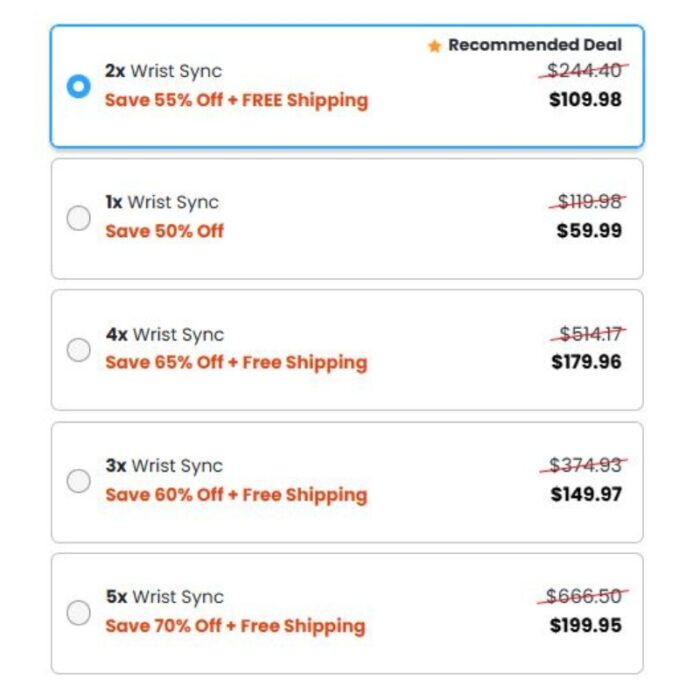Click the $199.95 price

pos(586,626)
